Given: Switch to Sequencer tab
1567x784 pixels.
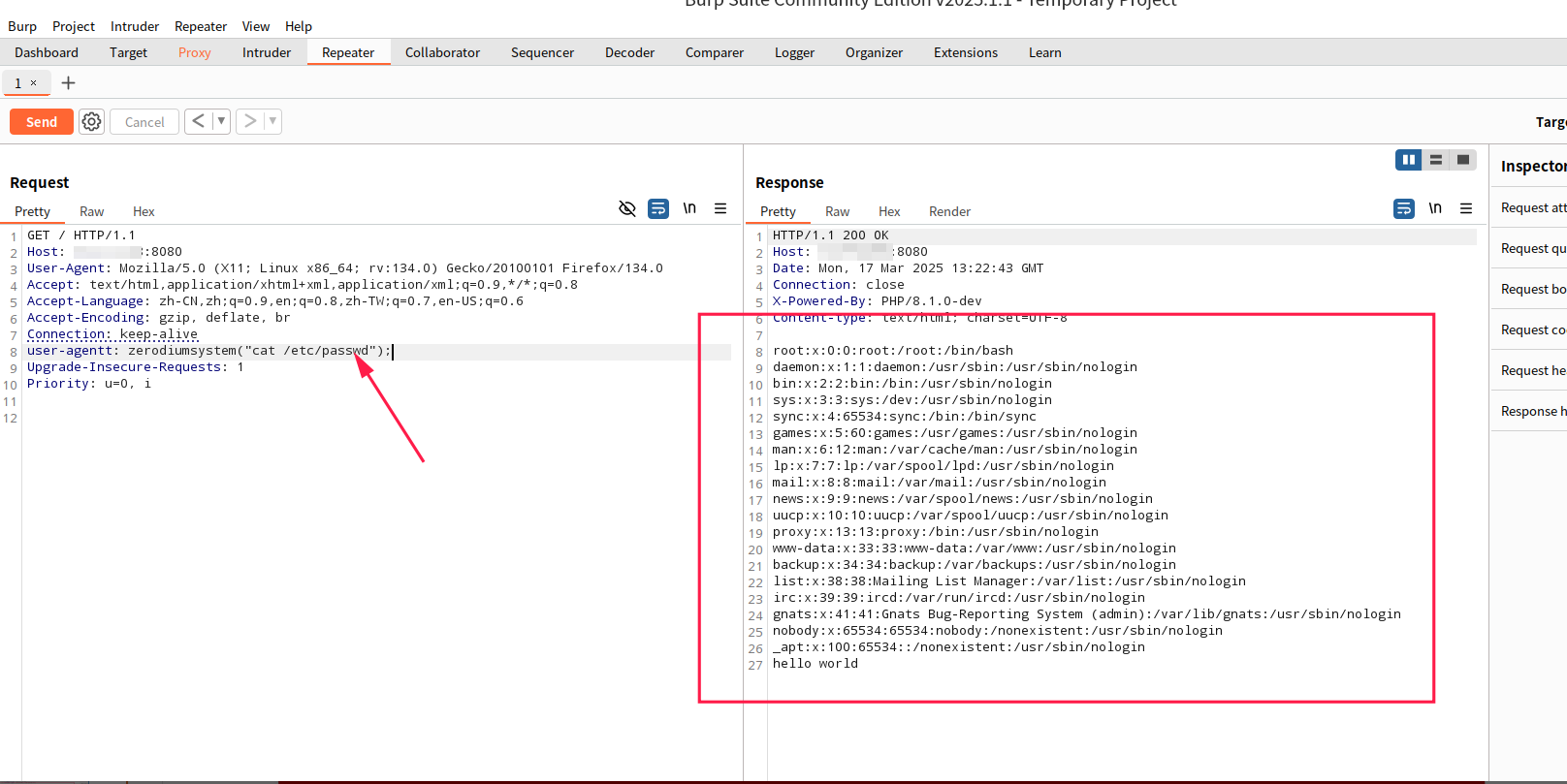Looking at the screenshot, I should click(x=542, y=52).
